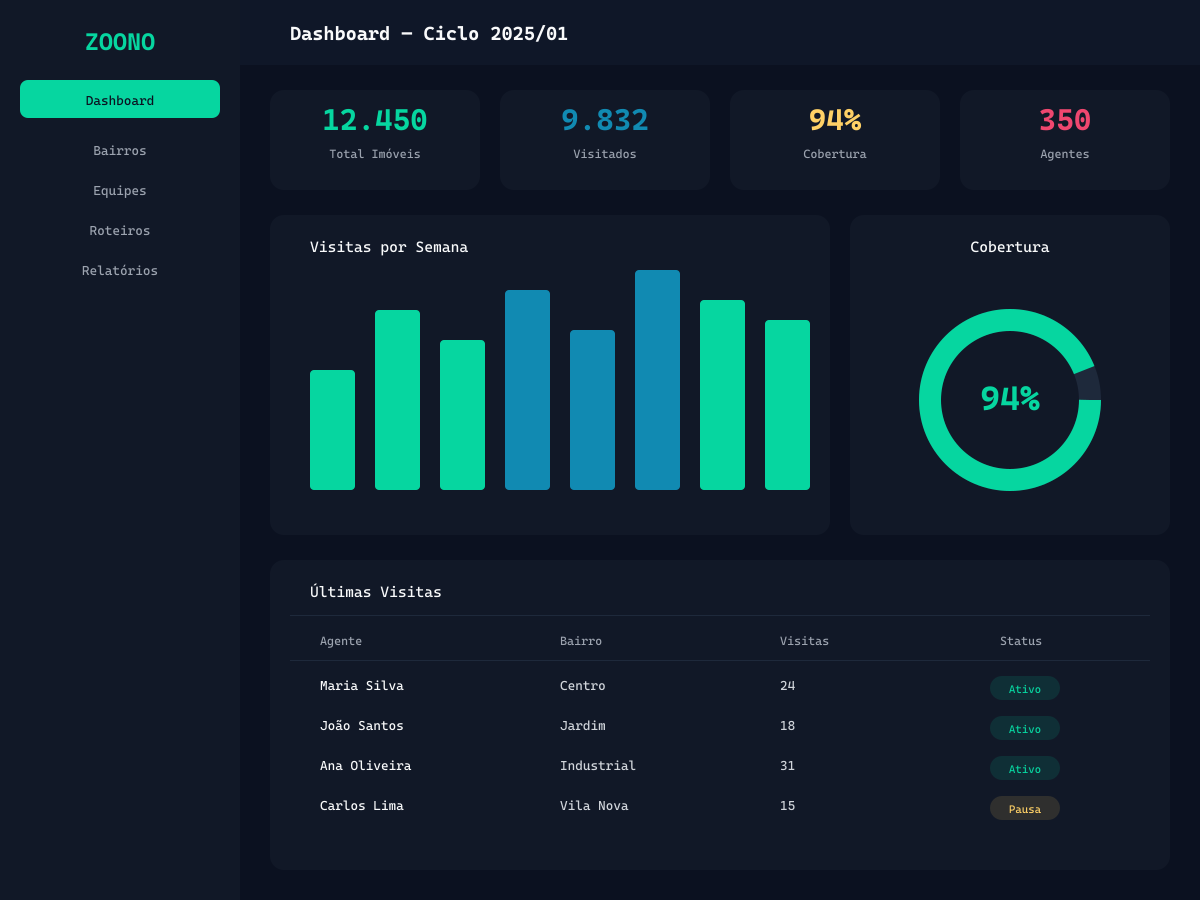The image size is (1200, 900).
Task: Click the Dashboard – Ciclo 2025/01 heading
Action: 428,33
